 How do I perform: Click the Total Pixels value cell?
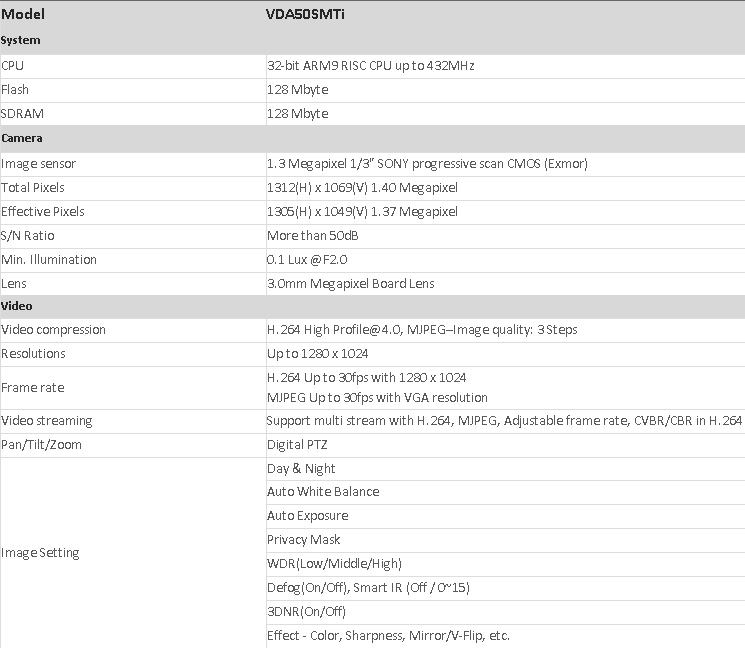362,187
